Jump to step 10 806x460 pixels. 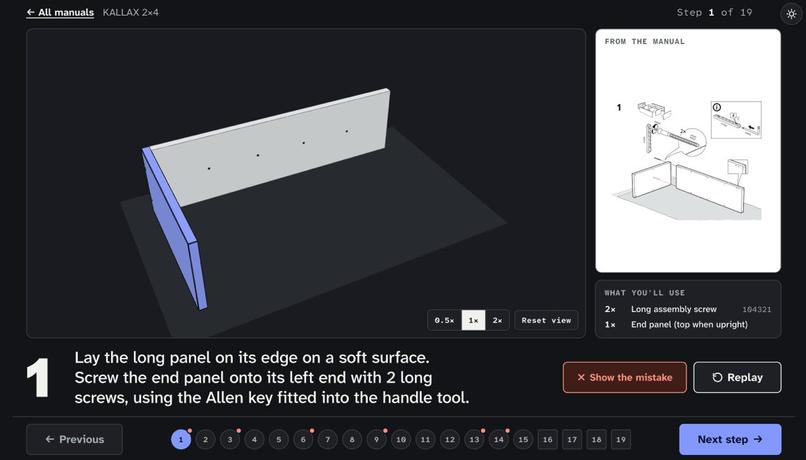click(x=401, y=439)
